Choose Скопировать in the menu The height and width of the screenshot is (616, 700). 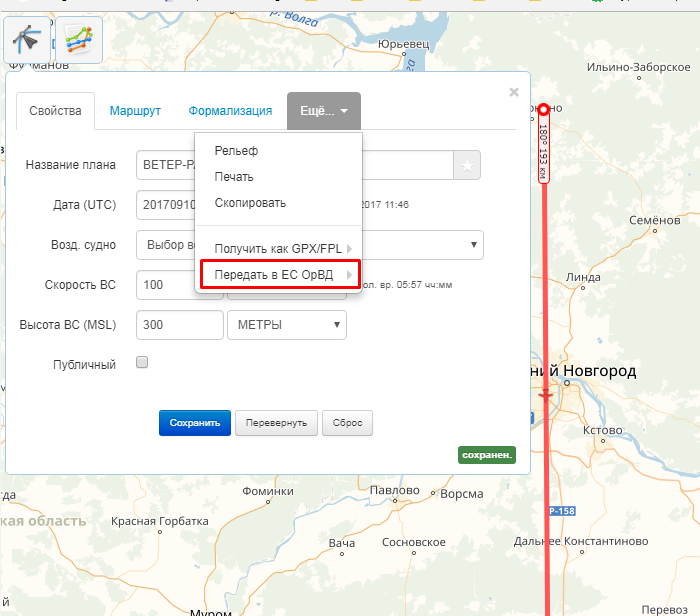250,203
